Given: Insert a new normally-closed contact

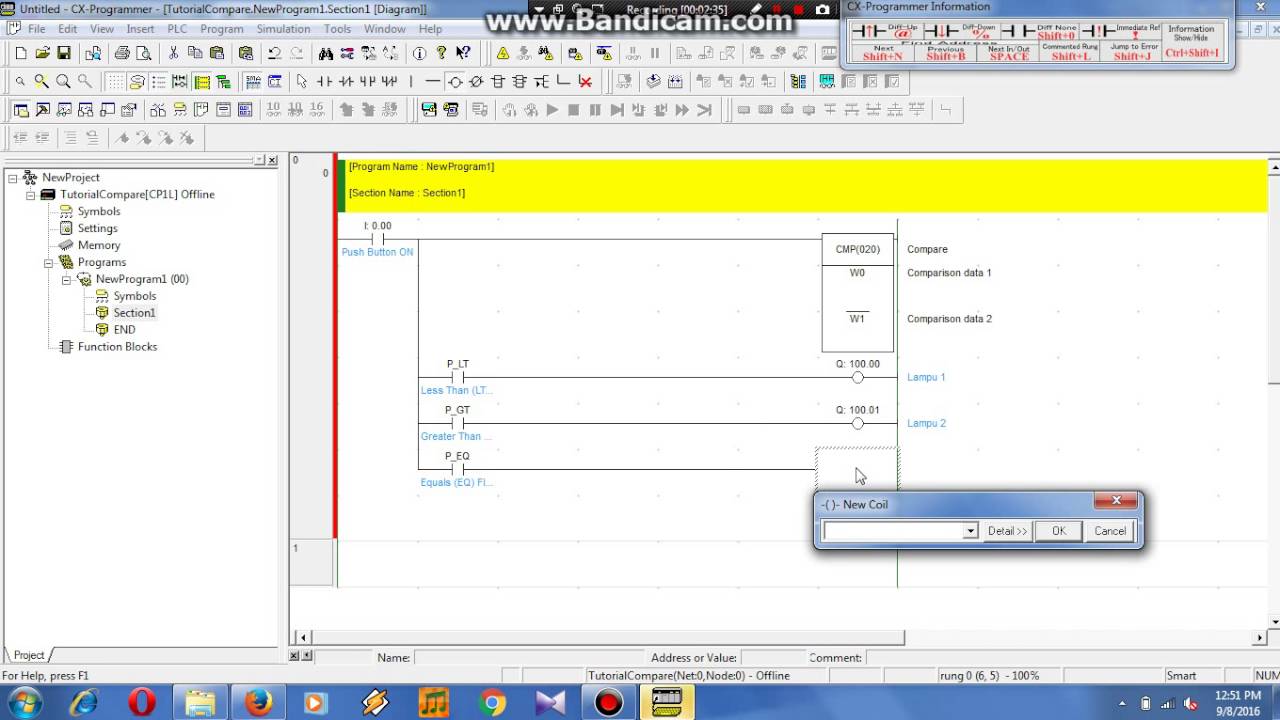Looking at the screenshot, I should 346,82.
